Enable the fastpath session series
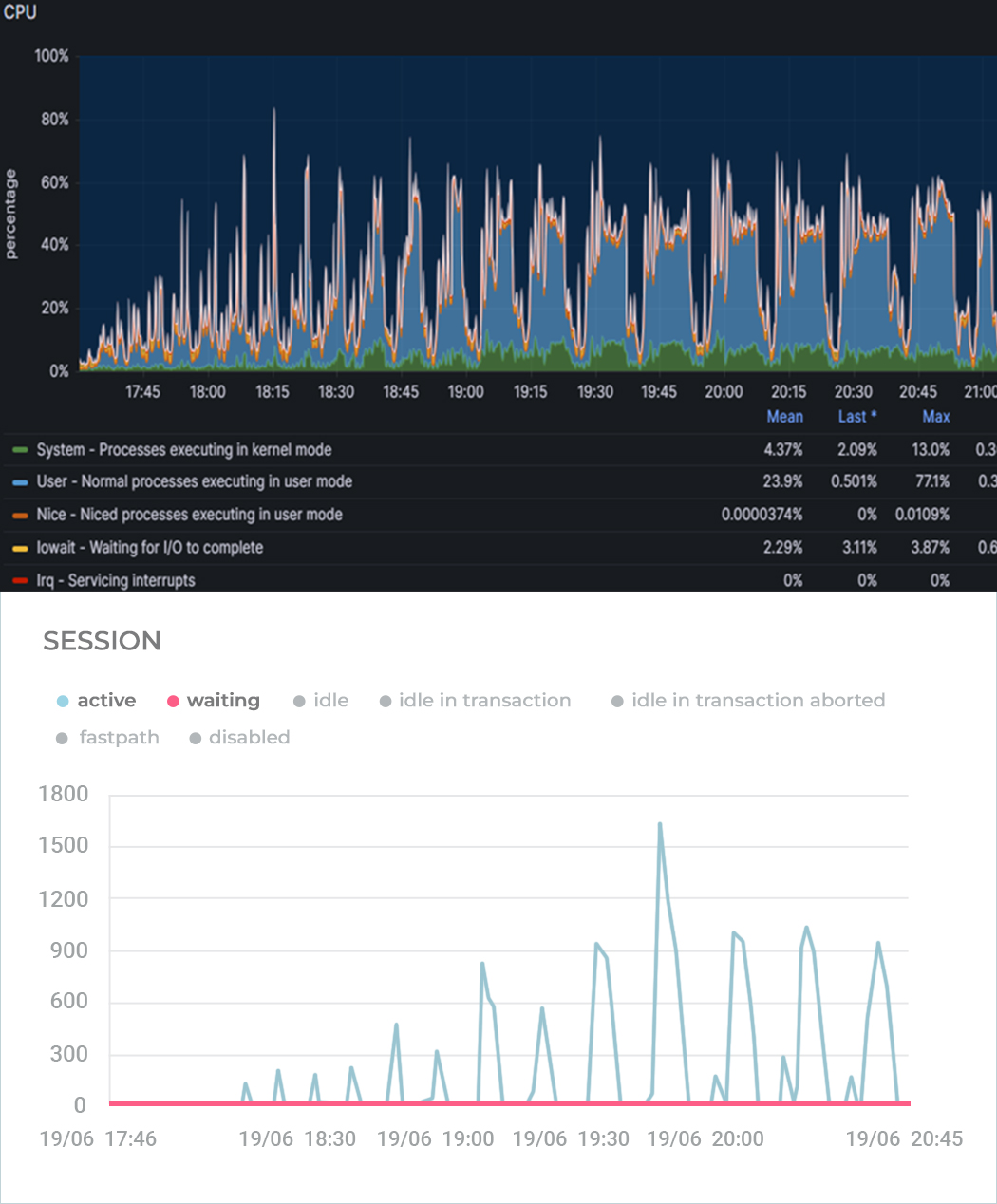Viewport: 997px width, 1204px height. point(119,738)
